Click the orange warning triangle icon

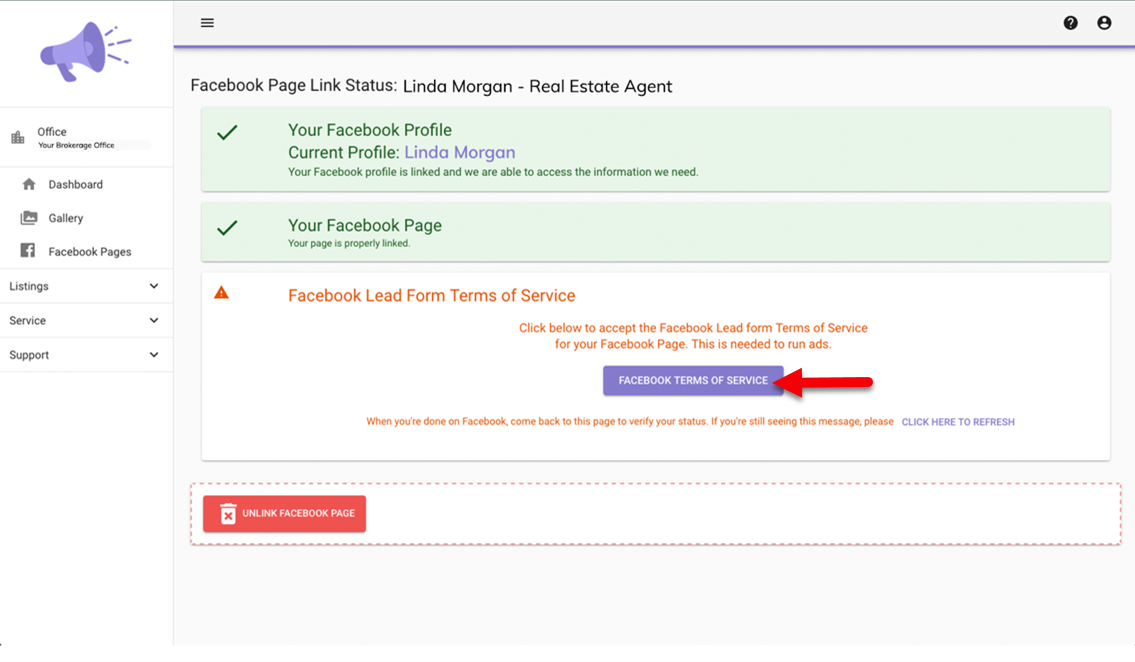pos(222,293)
